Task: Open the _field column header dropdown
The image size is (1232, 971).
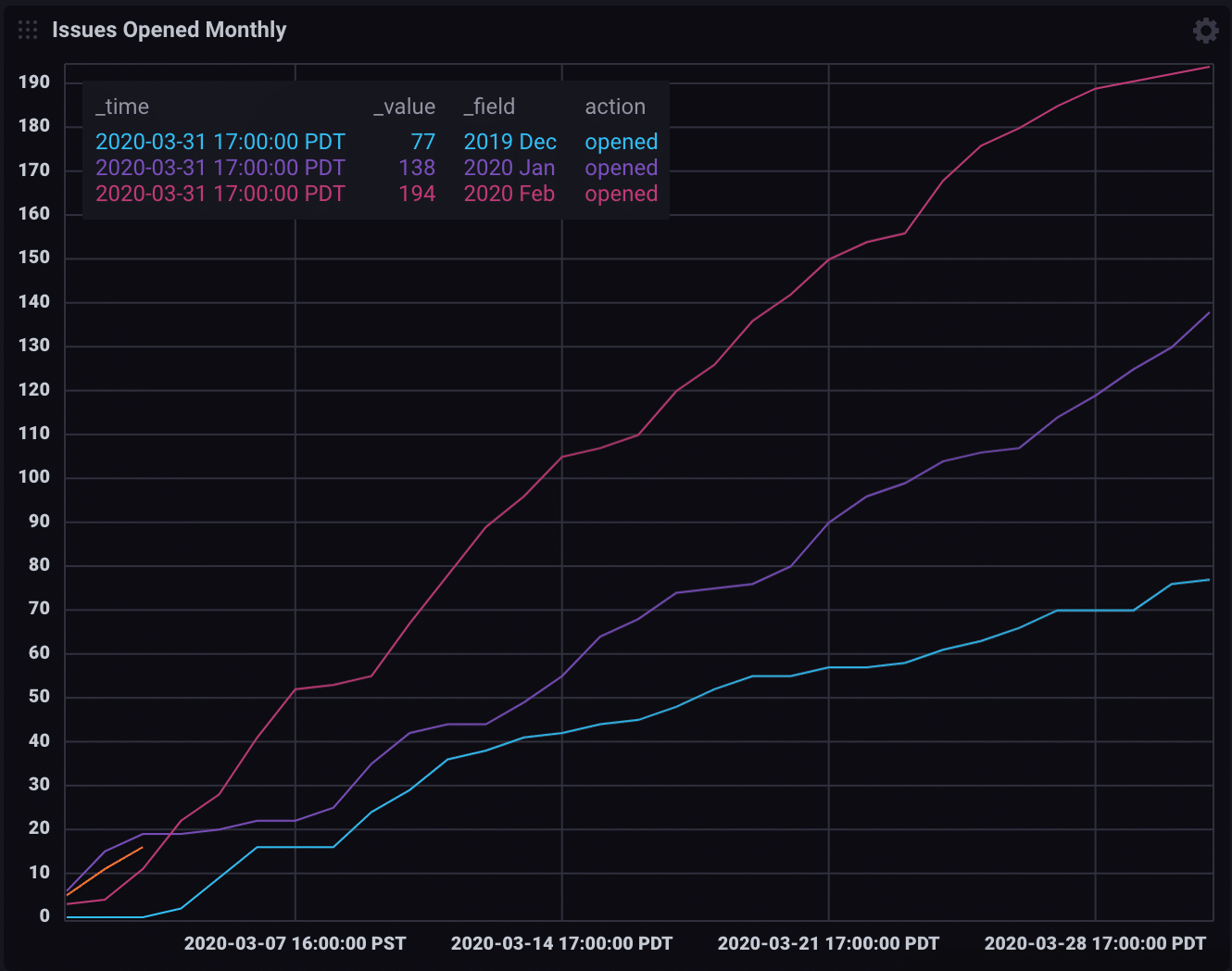Action: [488, 107]
